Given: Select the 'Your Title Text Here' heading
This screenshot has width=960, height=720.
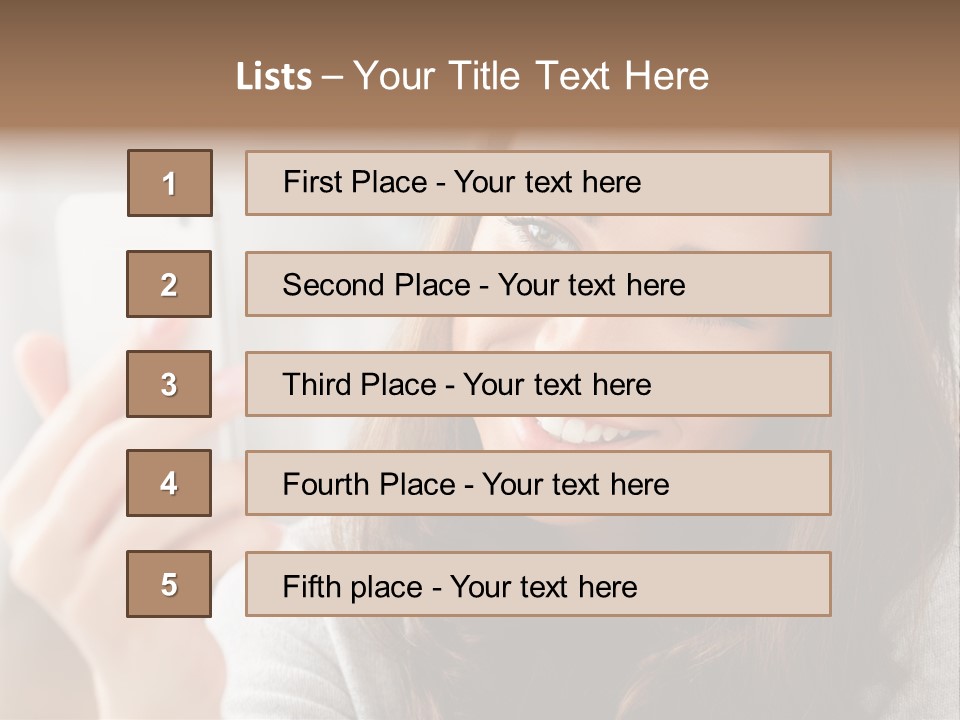Looking at the screenshot, I should click(x=531, y=76).
